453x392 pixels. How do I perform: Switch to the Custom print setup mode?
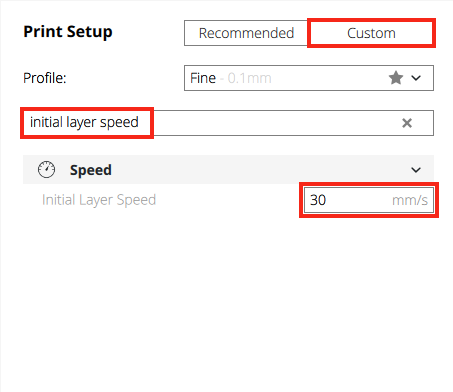tap(371, 33)
